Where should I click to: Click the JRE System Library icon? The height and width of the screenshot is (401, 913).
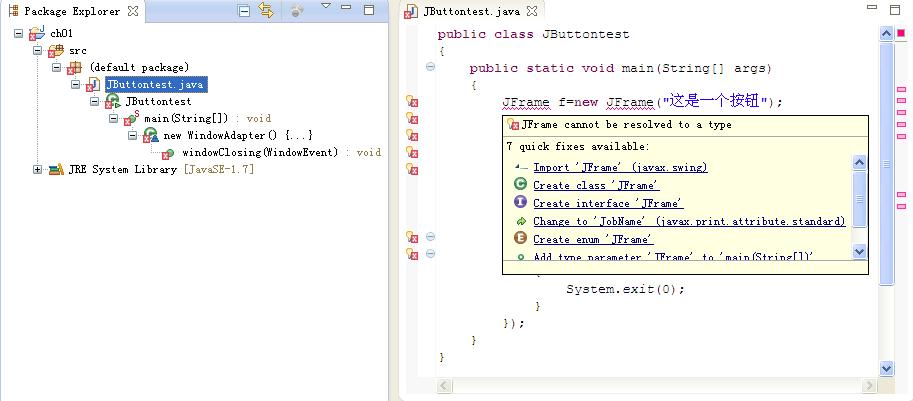(56, 169)
